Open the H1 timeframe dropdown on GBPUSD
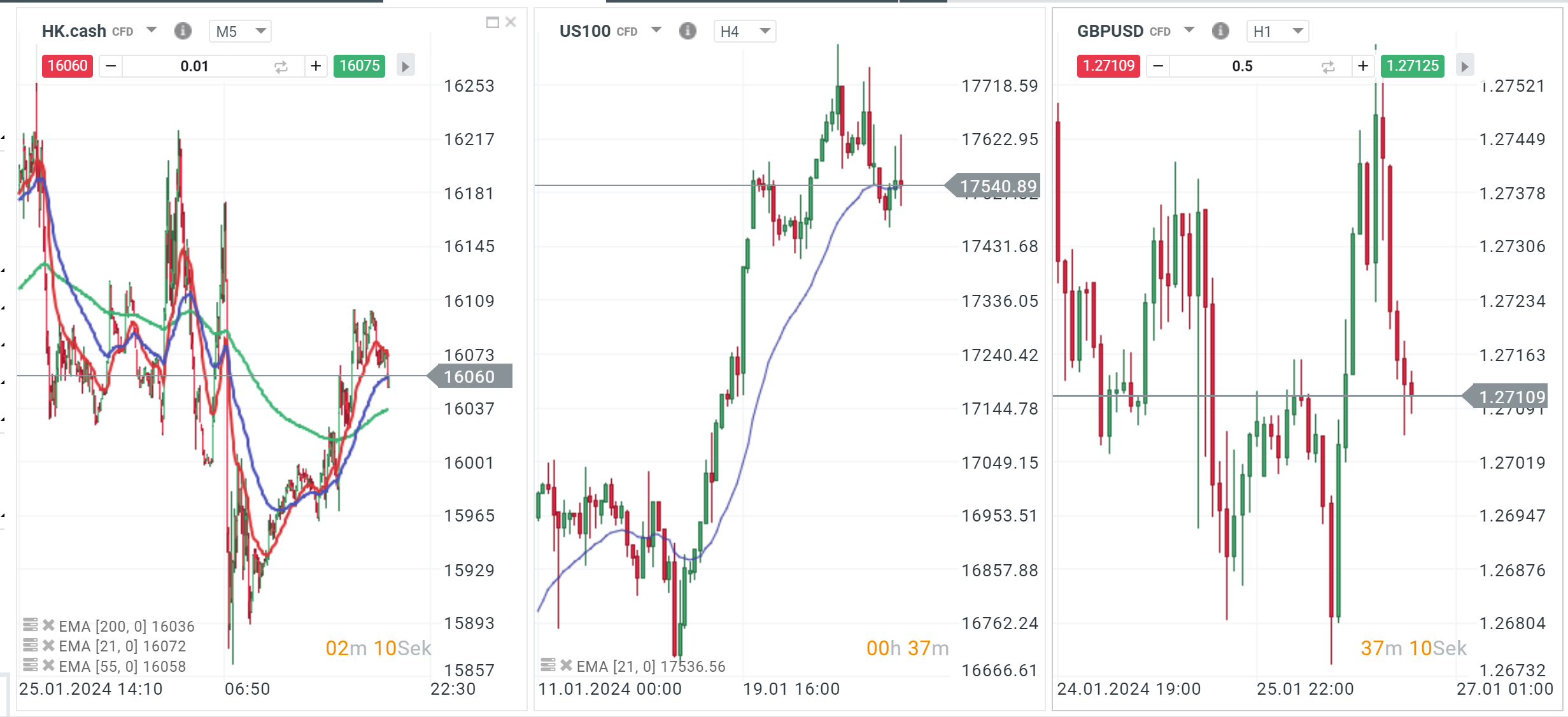Image resolution: width=1568 pixels, height=717 pixels. (x=1278, y=31)
